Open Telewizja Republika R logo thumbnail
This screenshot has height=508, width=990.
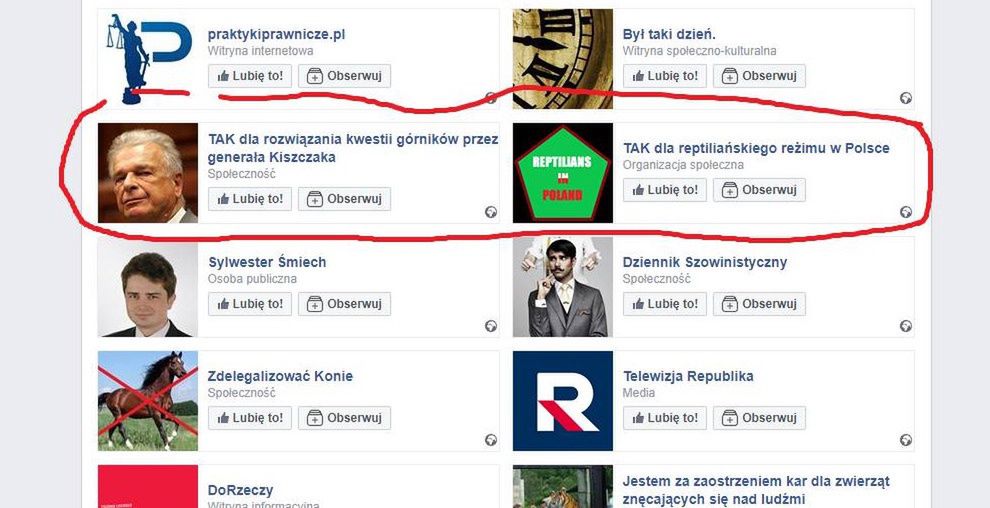pyautogui.click(x=563, y=401)
